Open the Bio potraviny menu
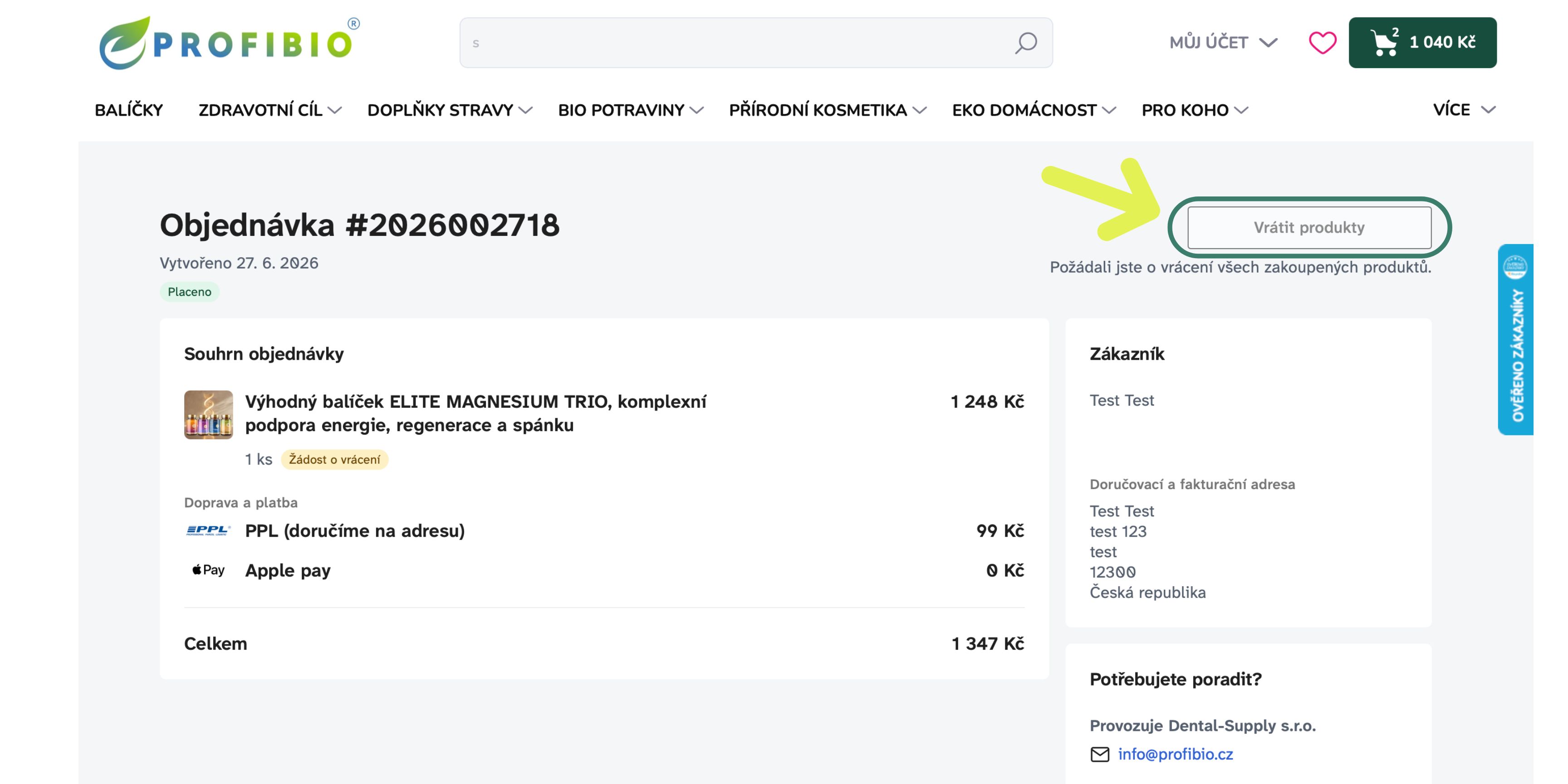This screenshot has width=1568, height=784. point(631,110)
